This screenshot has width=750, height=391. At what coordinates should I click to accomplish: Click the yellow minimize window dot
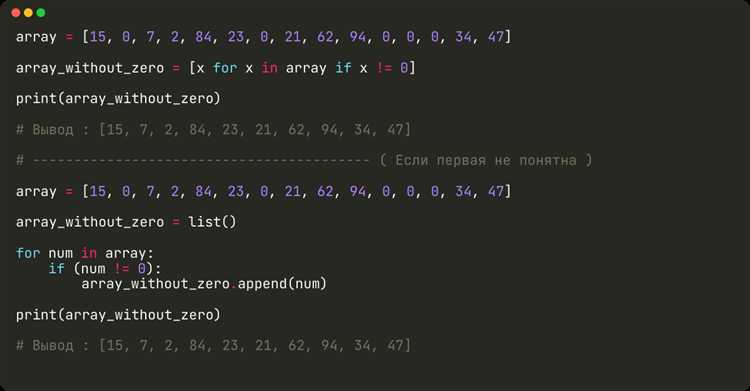[x=28, y=13]
